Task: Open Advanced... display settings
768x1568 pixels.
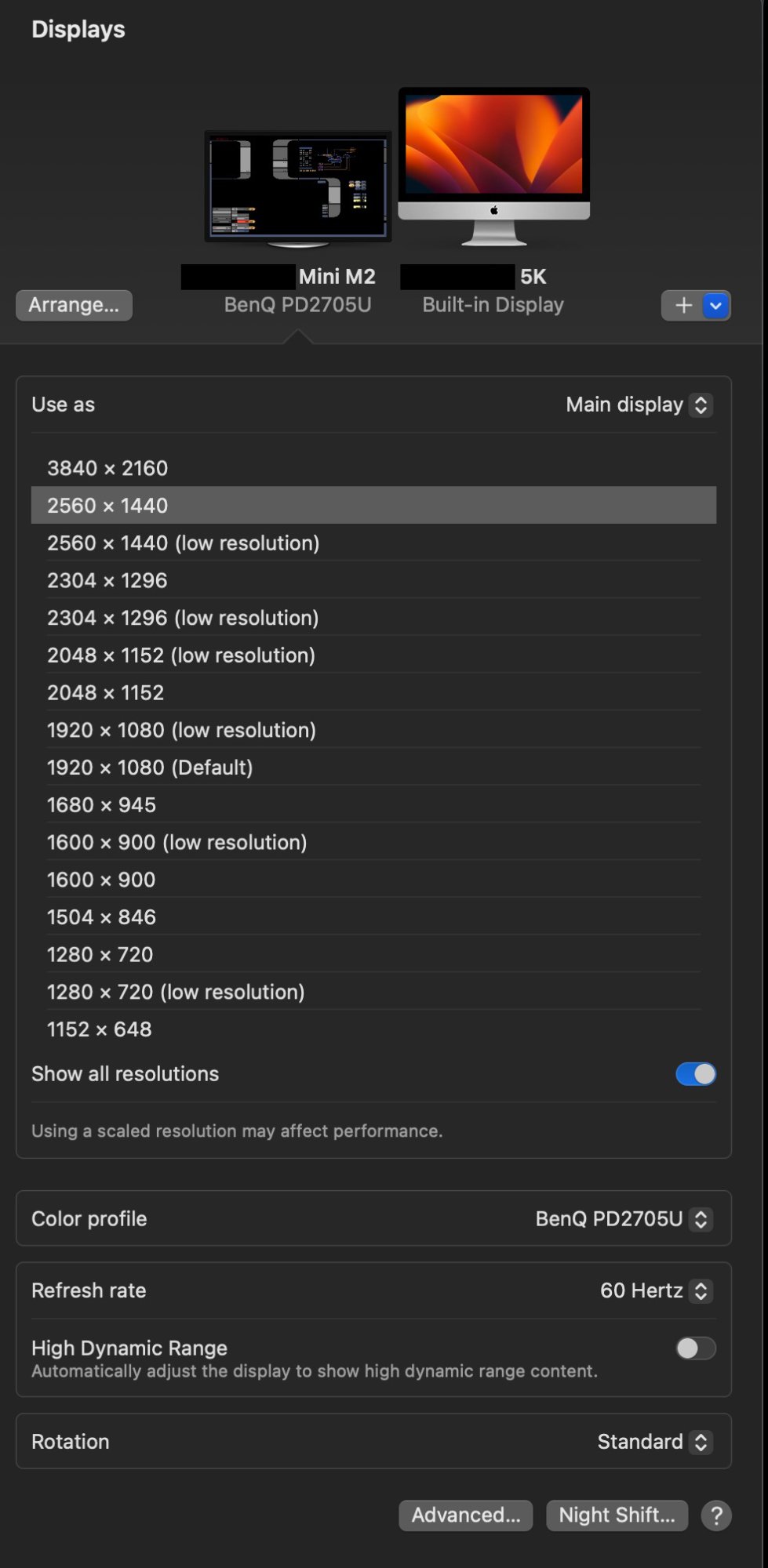Action: click(465, 1515)
